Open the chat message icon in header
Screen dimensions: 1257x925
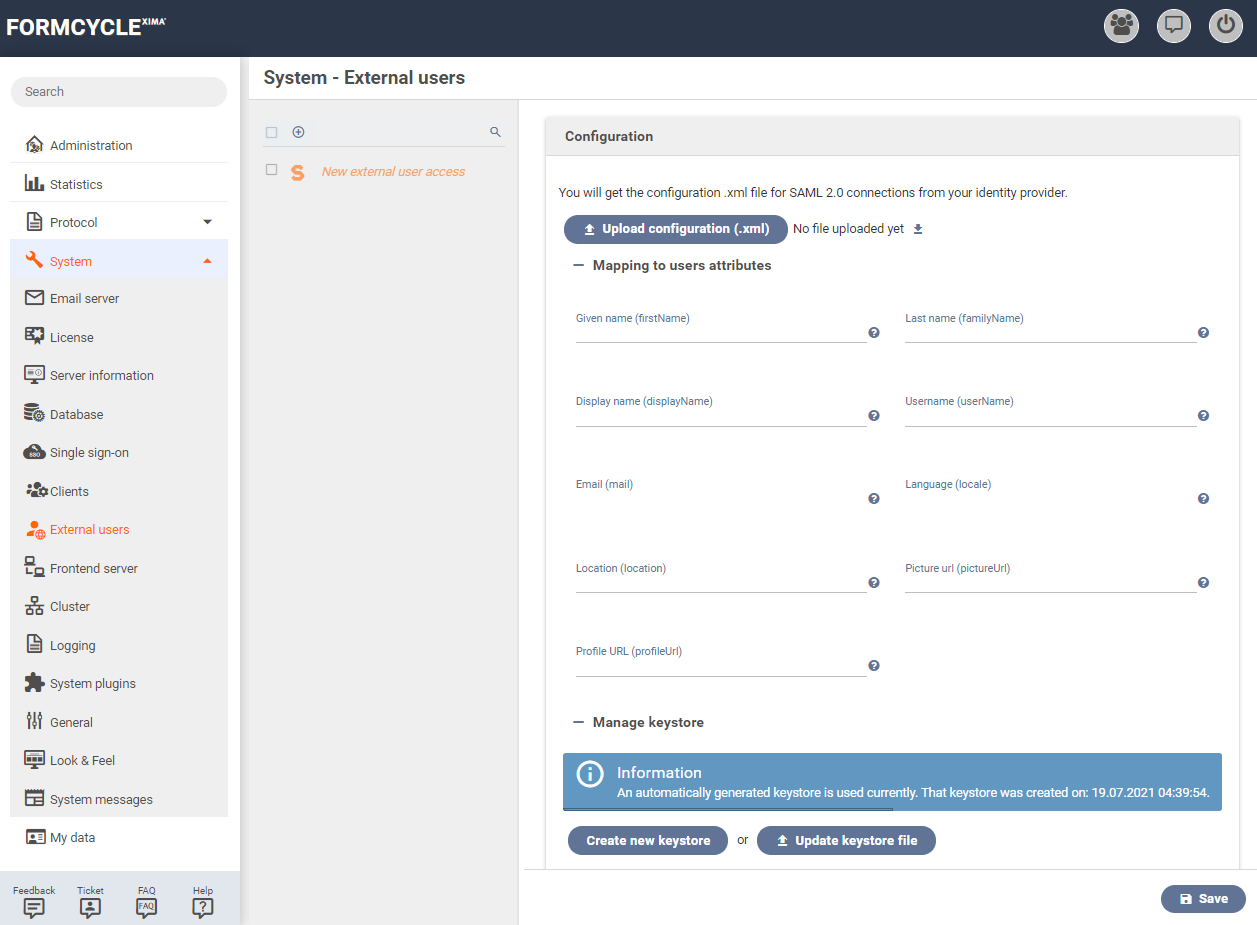[x=1174, y=26]
